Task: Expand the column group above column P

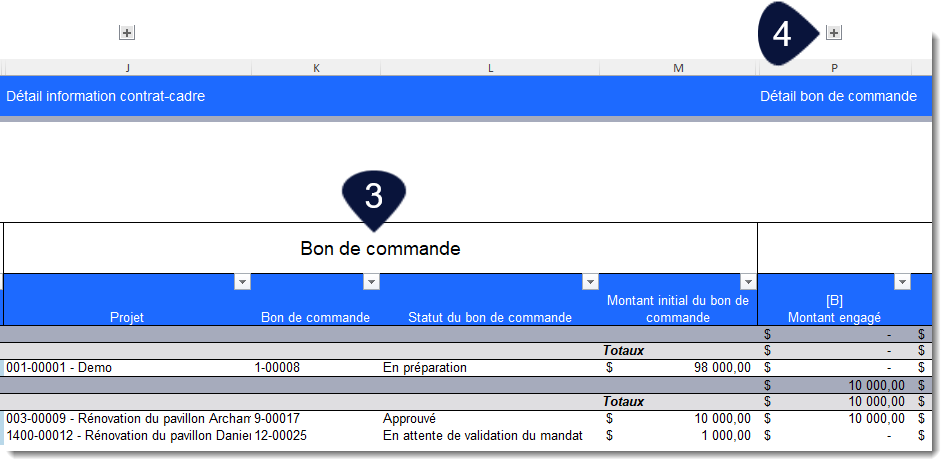Action: pyautogui.click(x=833, y=33)
